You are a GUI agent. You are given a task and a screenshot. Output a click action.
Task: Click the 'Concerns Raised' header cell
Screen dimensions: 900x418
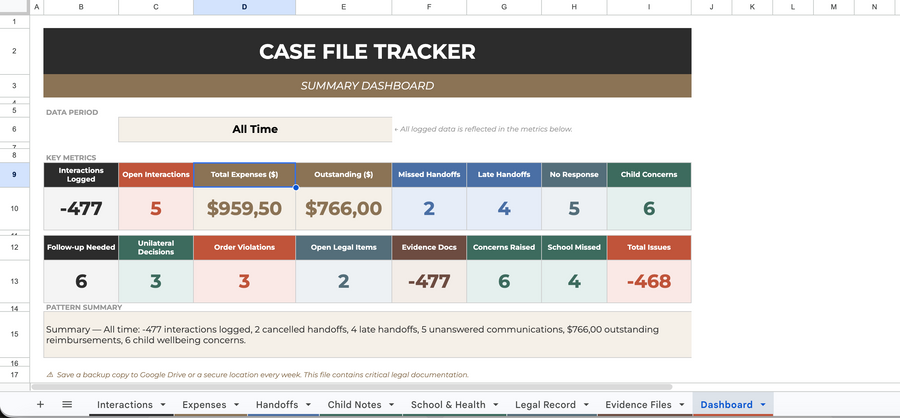click(504, 247)
